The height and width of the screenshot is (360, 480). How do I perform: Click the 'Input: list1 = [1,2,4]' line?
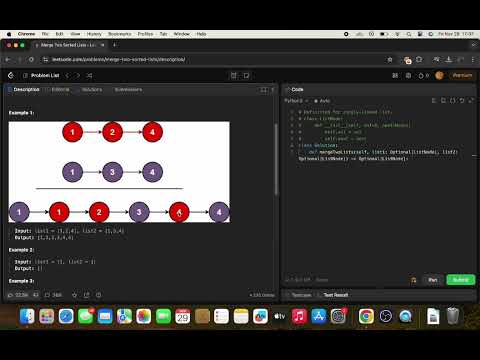[69, 231]
